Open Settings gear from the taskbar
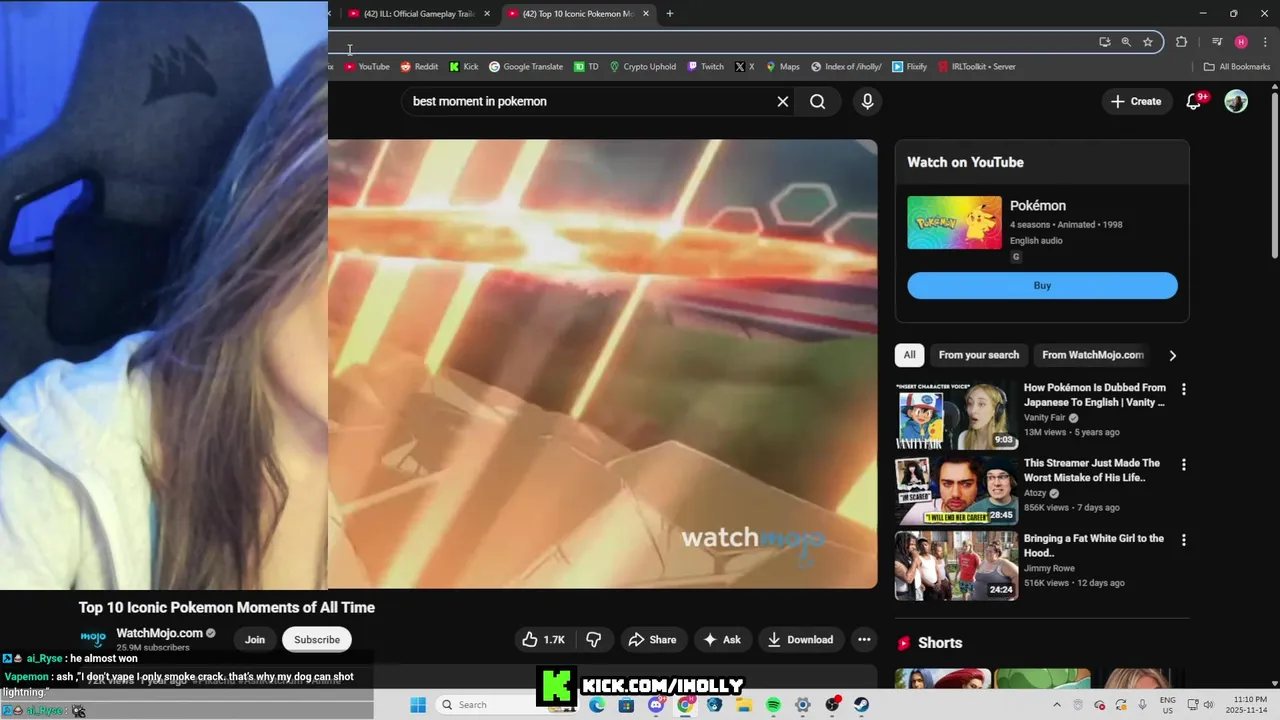 [803, 705]
